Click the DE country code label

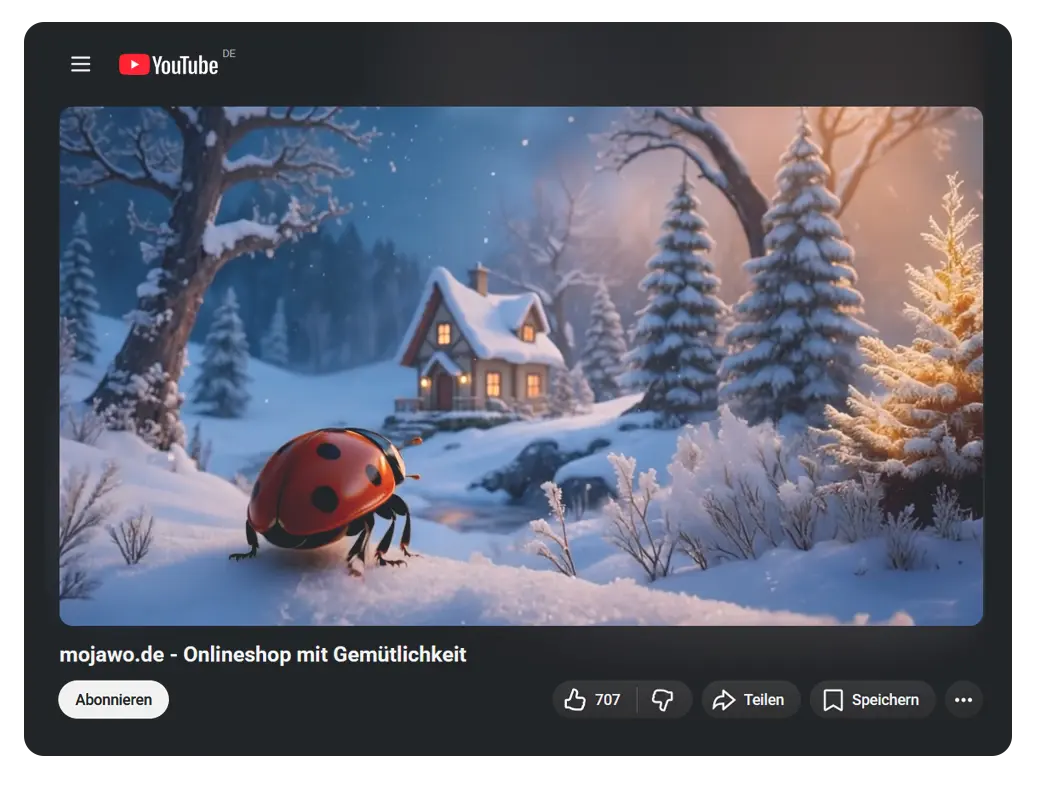[x=229, y=54]
